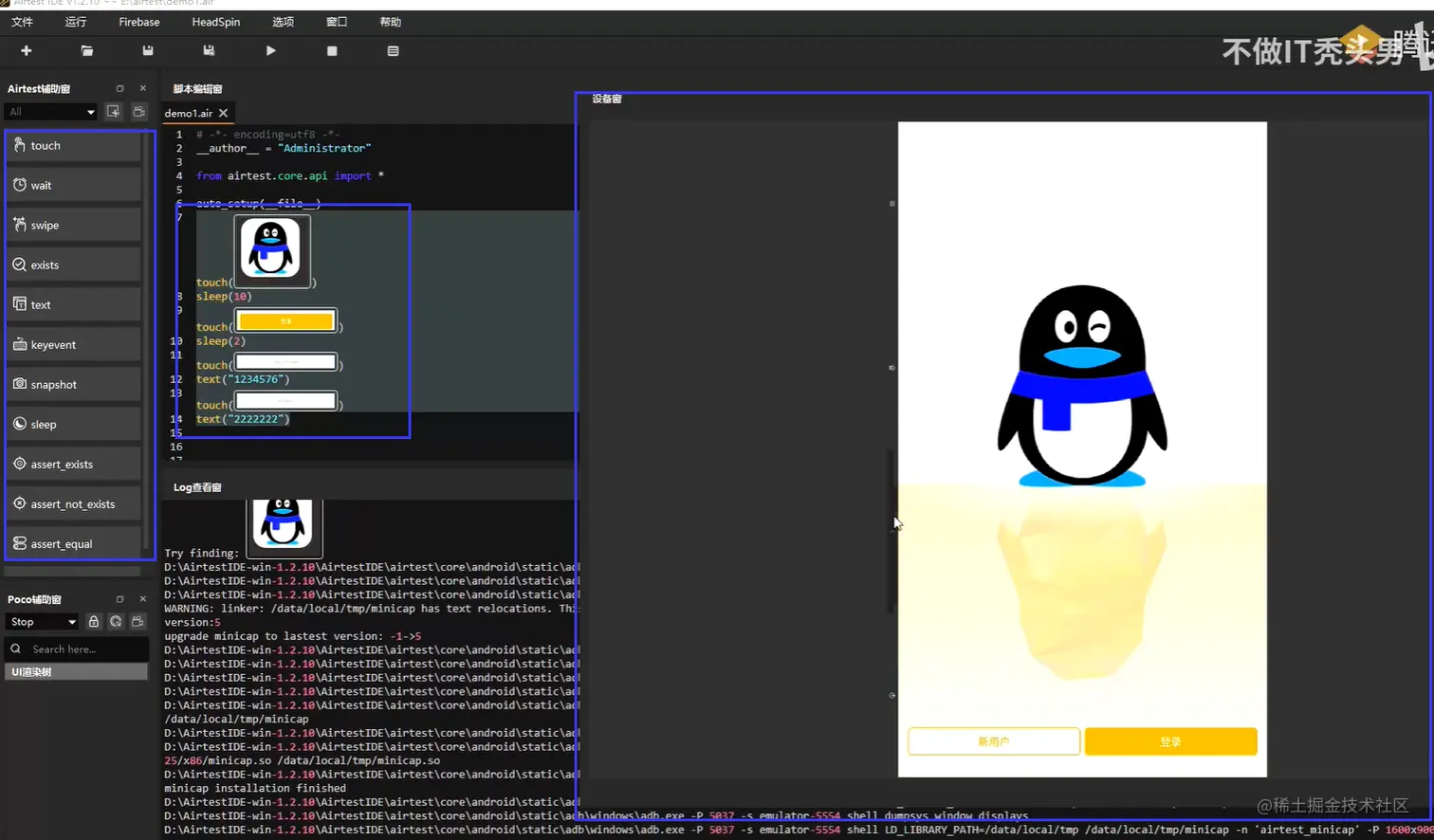1434x840 pixels.
Task: Switch to the demo1.air tab
Action: pos(188,113)
